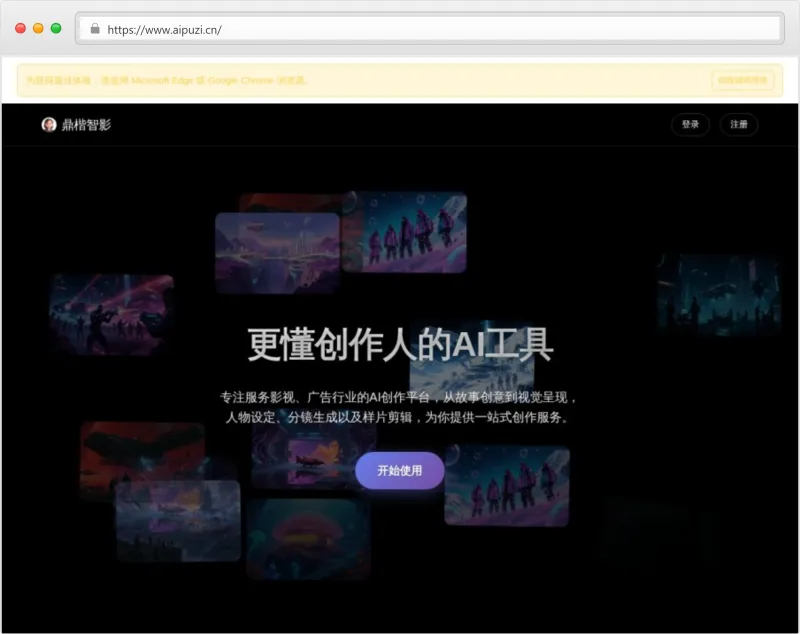Click the browser address bar
Viewport: 800px width, 634px height.
(400, 29)
